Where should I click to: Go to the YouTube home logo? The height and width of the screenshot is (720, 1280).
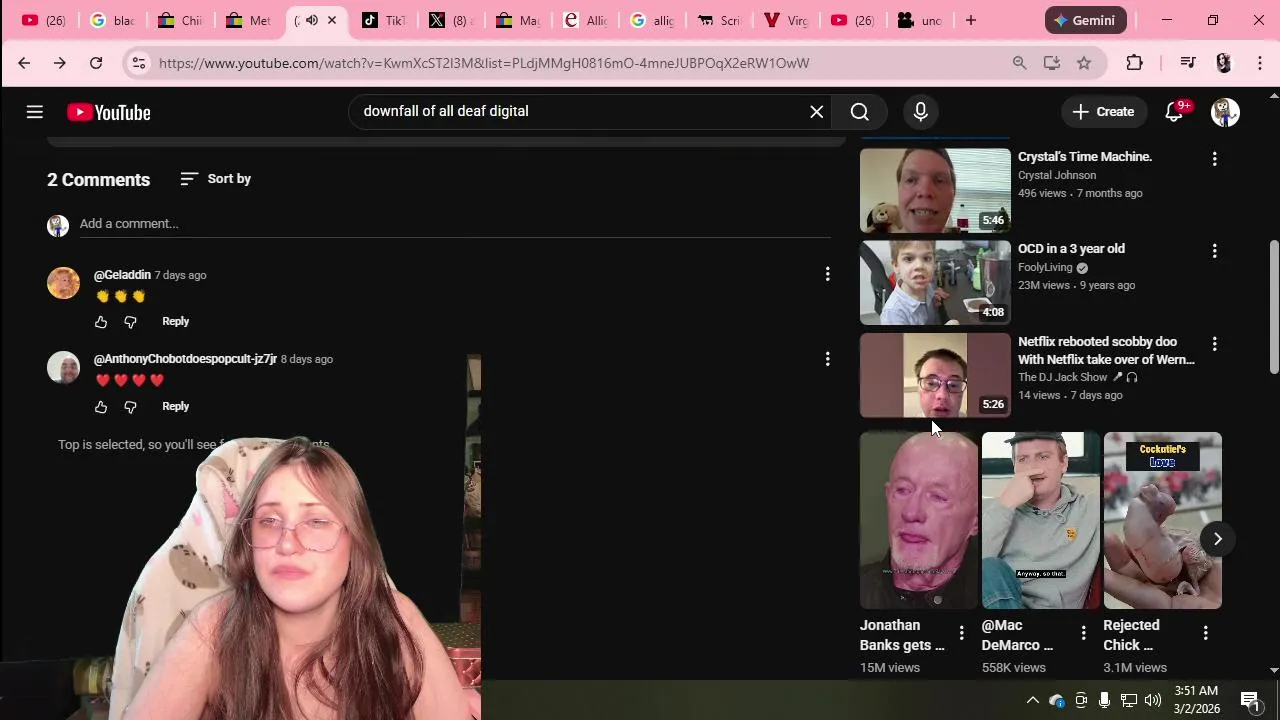coord(109,113)
